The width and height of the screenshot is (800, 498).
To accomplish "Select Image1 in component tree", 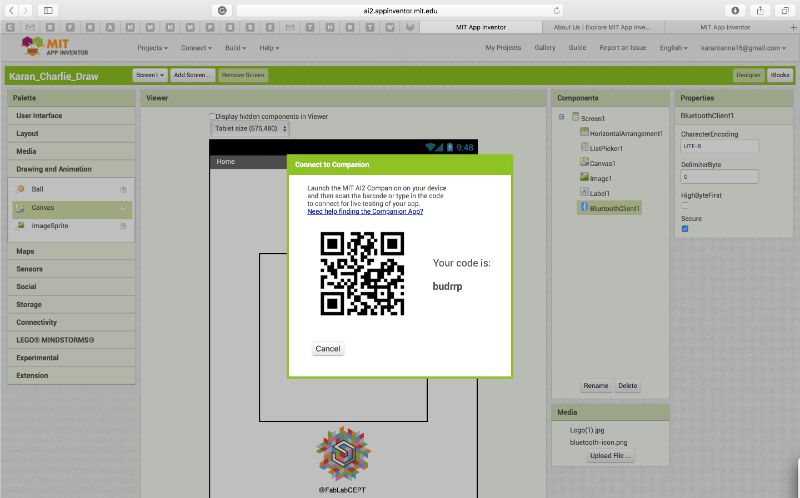I will point(596,178).
